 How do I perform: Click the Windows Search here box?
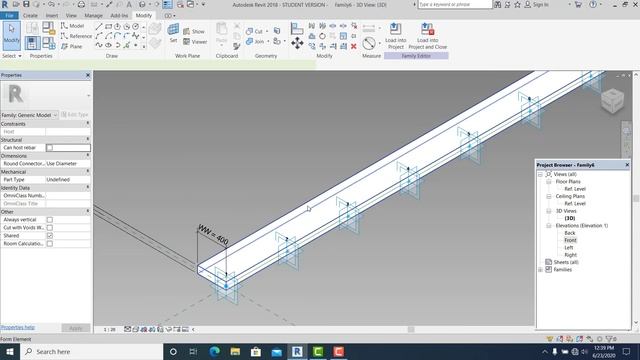pyautogui.click(x=92, y=351)
